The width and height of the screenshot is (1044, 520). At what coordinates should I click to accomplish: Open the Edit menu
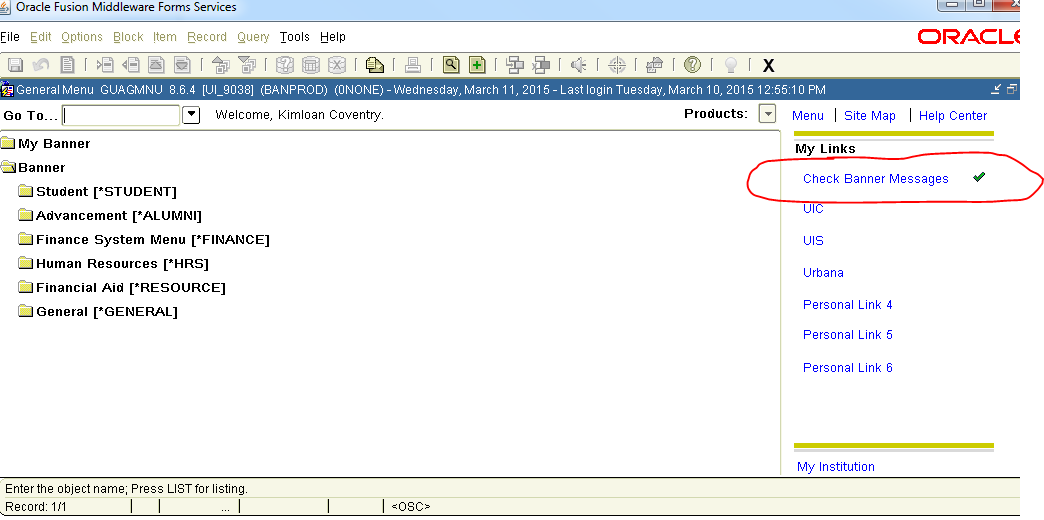tap(41, 37)
